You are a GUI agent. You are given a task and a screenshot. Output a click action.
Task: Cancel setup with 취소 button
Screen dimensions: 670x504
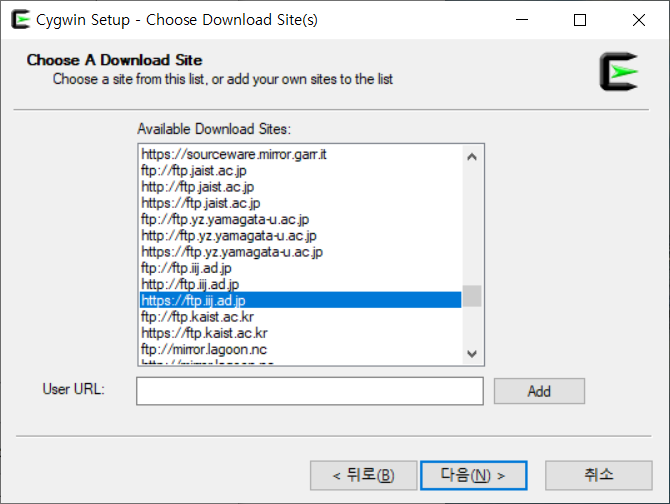[x=599, y=475]
